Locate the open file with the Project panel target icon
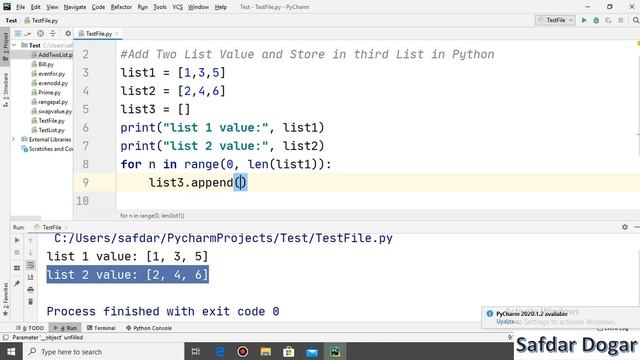This screenshot has height=360, width=640. (x=40, y=33)
